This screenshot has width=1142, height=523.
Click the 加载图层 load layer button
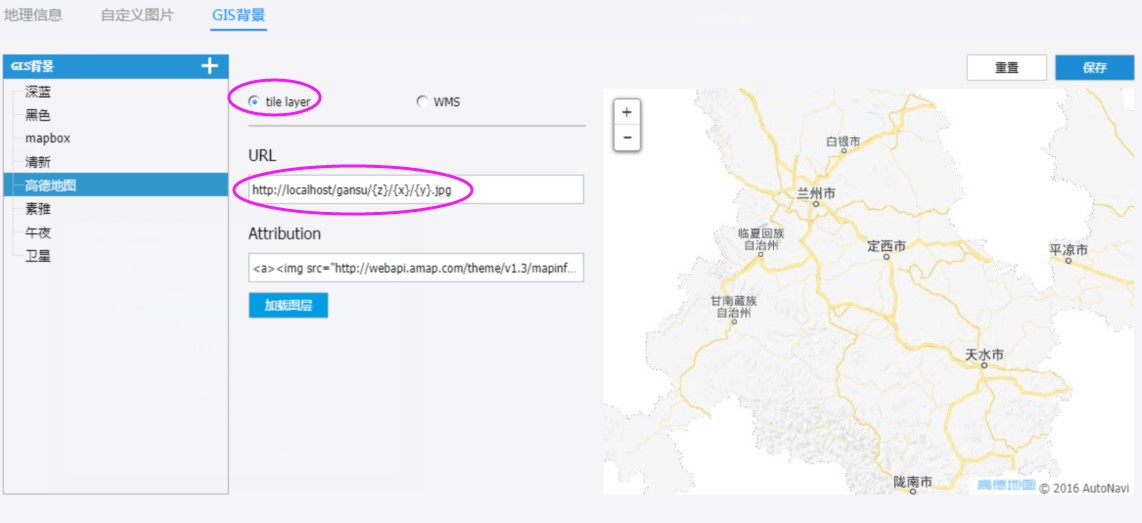click(288, 306)
